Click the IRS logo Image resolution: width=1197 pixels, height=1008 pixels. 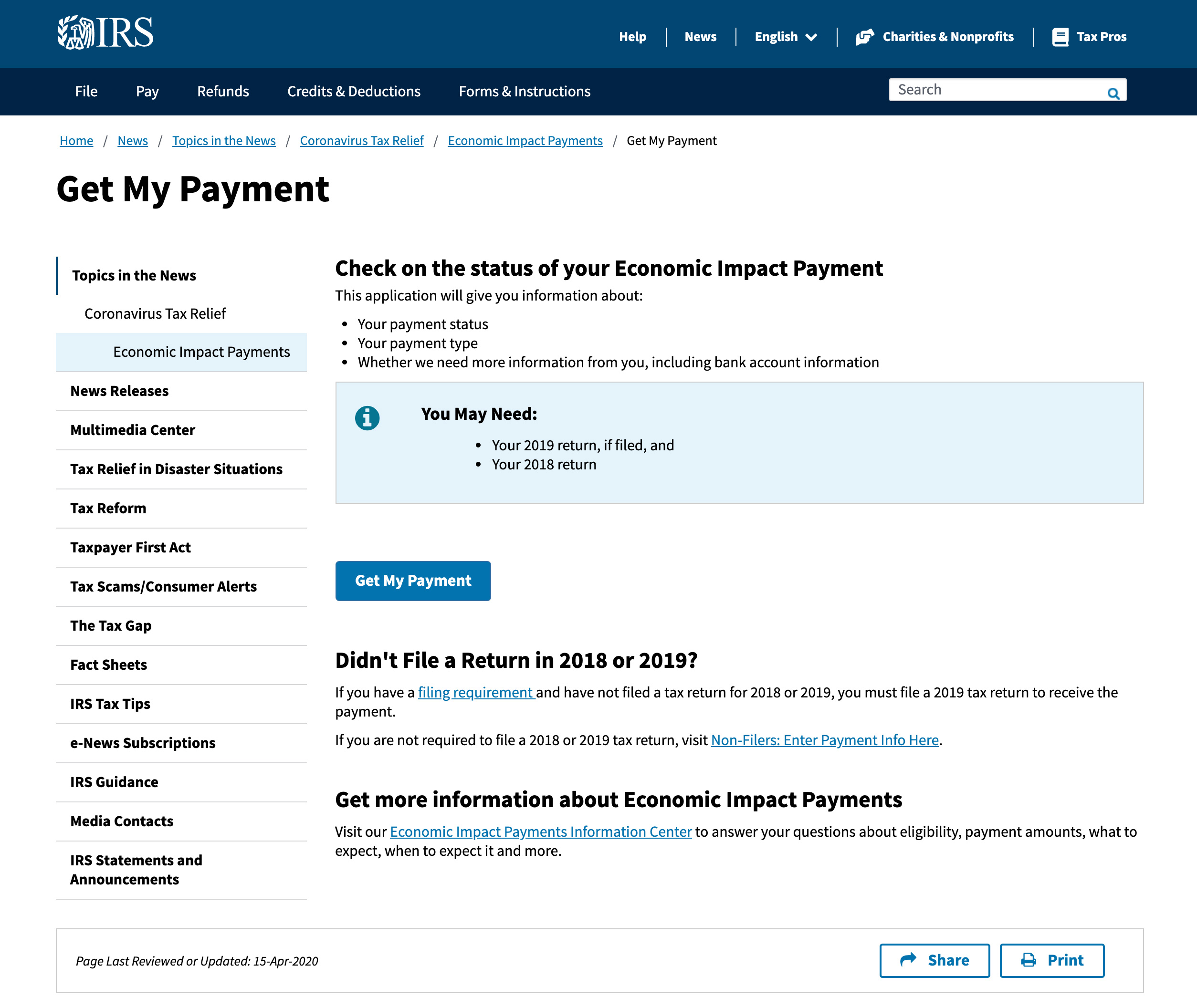point(105,32)
